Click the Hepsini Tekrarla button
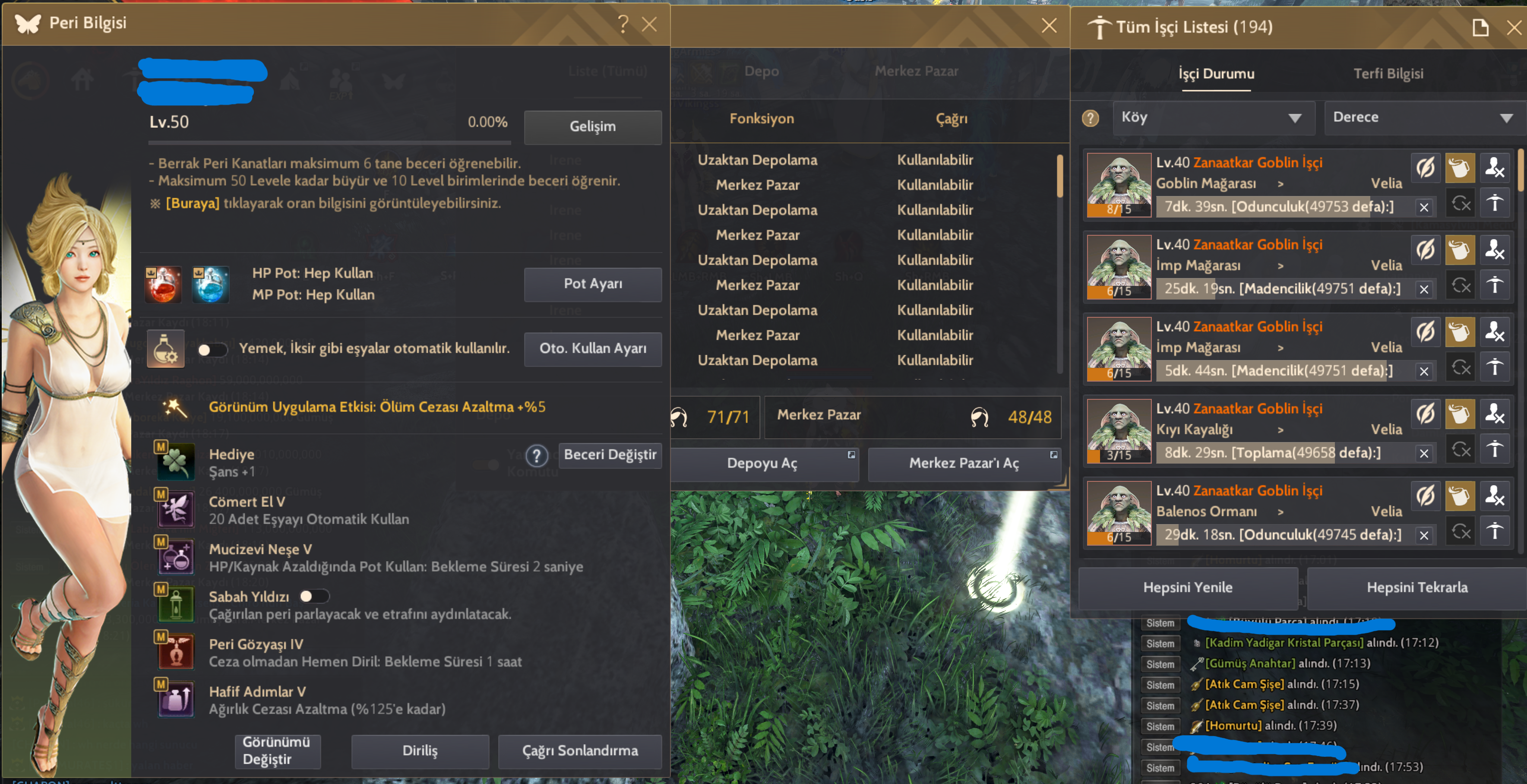1527x784 pixels. 1417,587
